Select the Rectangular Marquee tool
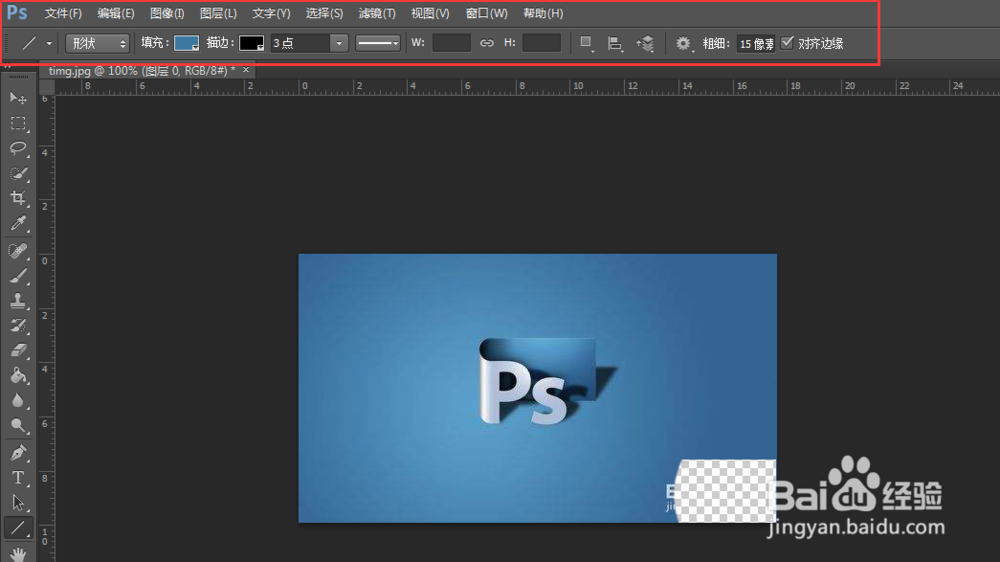Viewport: 1000px width, 562px height. click(x=18, y=122)
